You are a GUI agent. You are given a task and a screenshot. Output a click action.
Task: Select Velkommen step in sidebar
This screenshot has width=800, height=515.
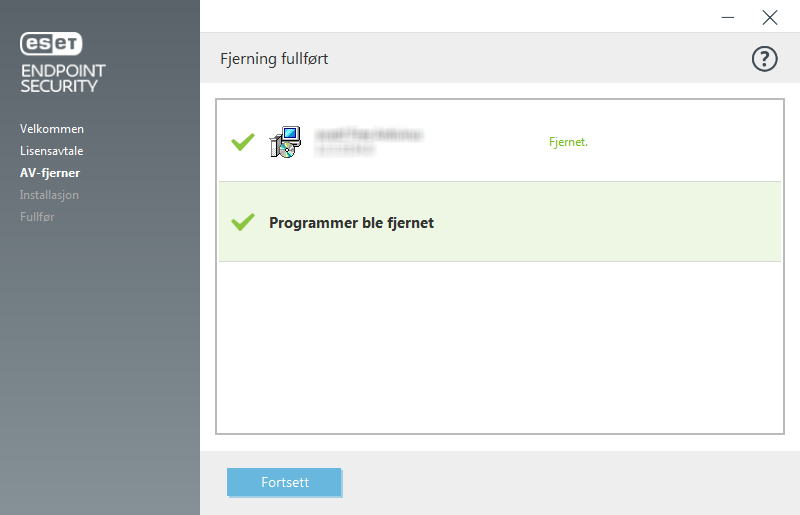52,129
